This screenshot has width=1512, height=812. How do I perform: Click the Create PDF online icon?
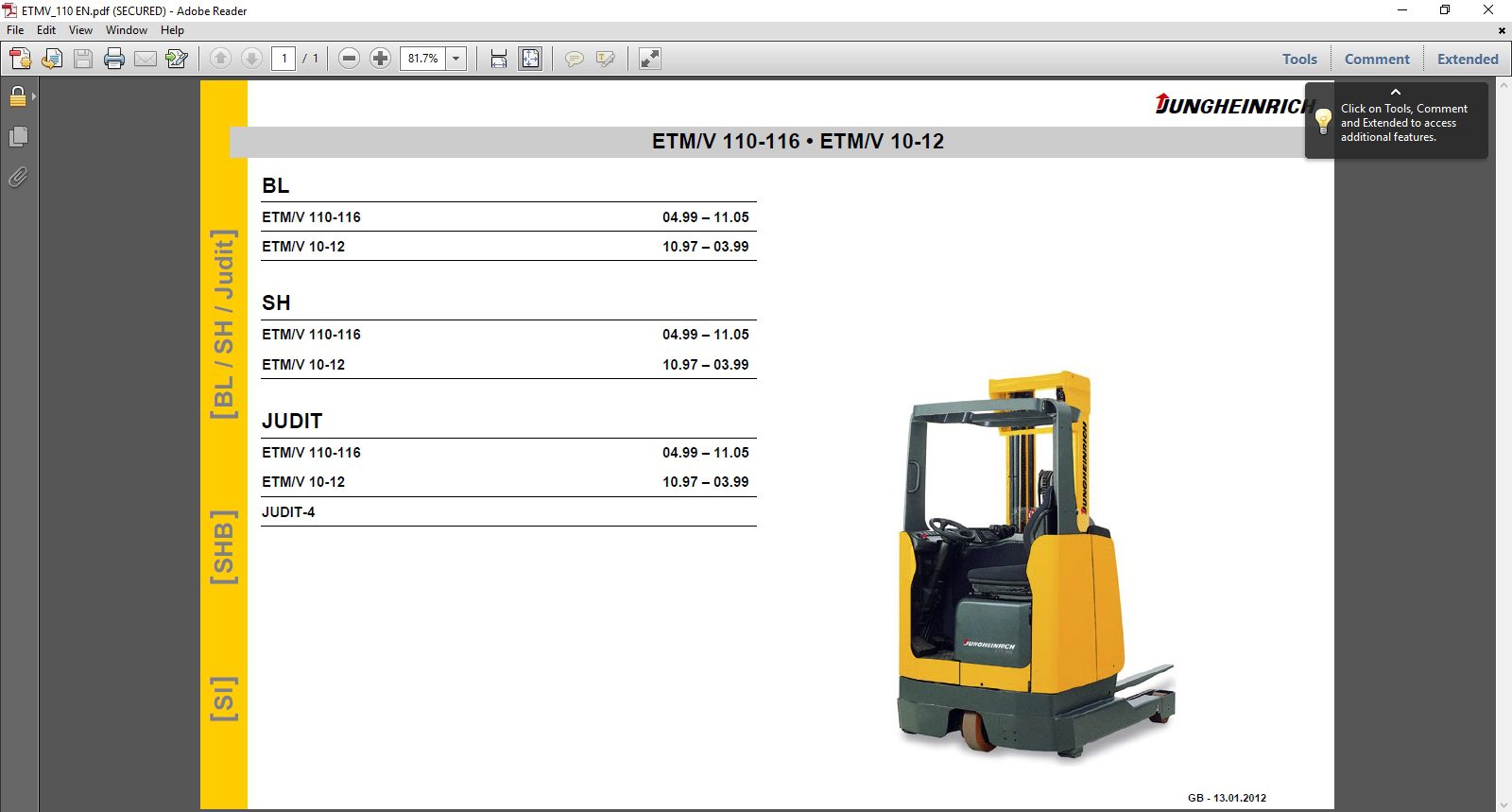click(21, 59)
